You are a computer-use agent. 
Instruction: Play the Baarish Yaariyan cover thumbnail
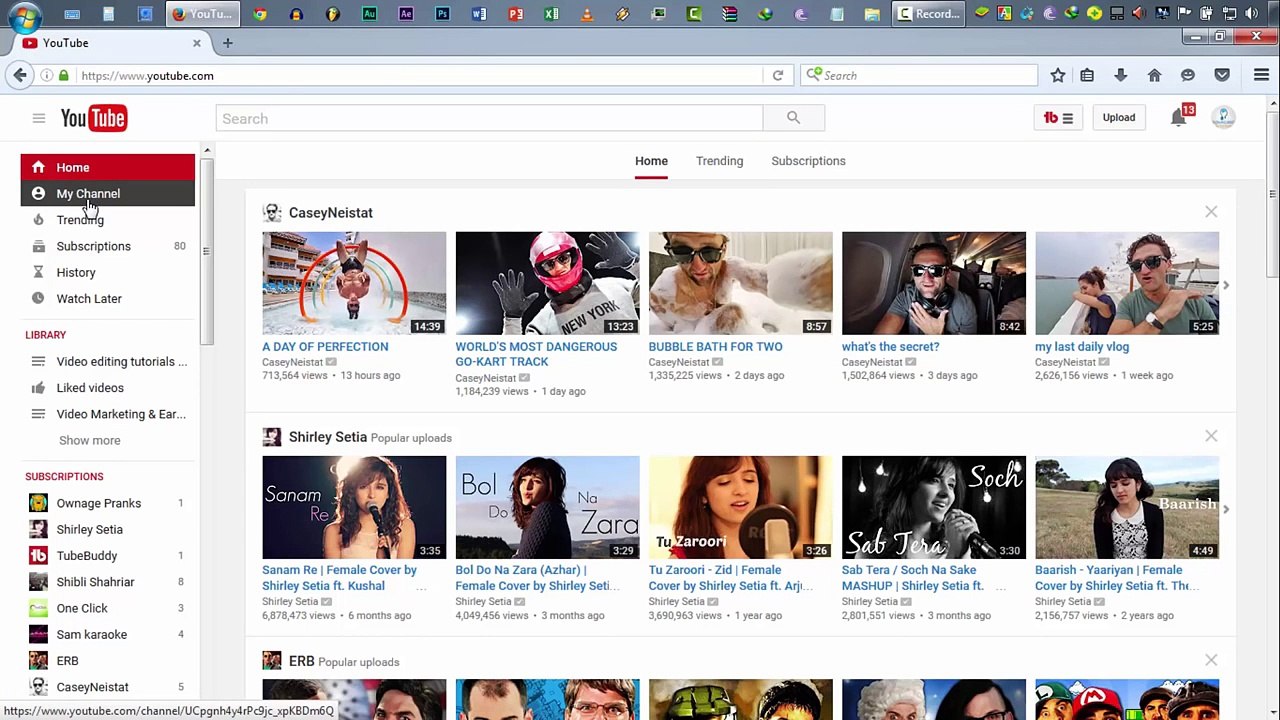1127,507
